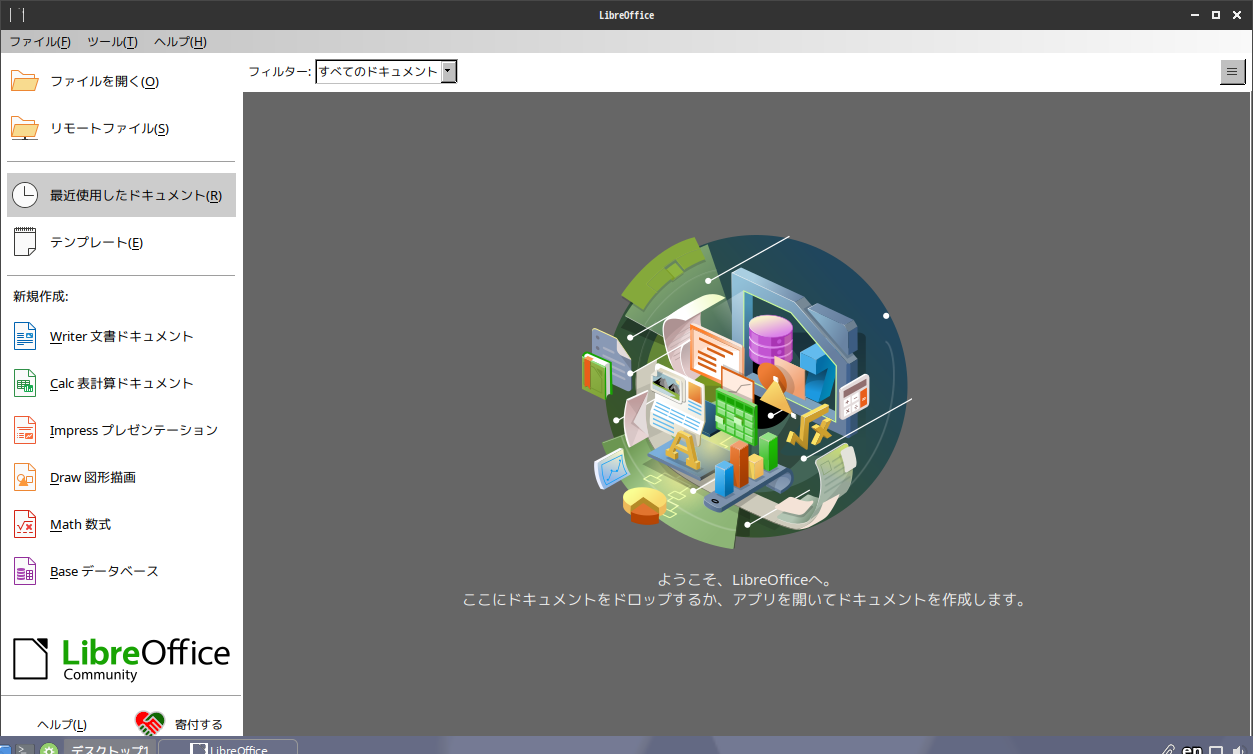This screenshot has width=1253, height=754.
Task: Create a new Calc 表計算ドキュメント
Action: tap(121, 384)
